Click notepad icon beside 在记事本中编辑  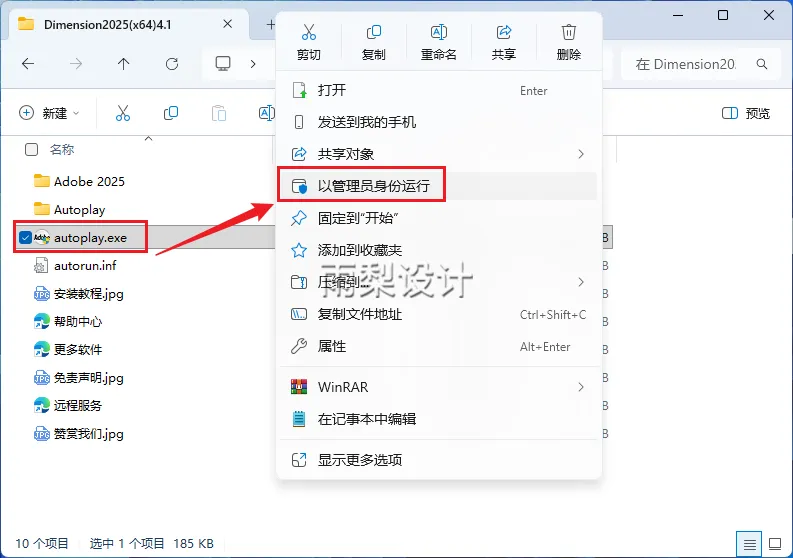tap(299, 419)
